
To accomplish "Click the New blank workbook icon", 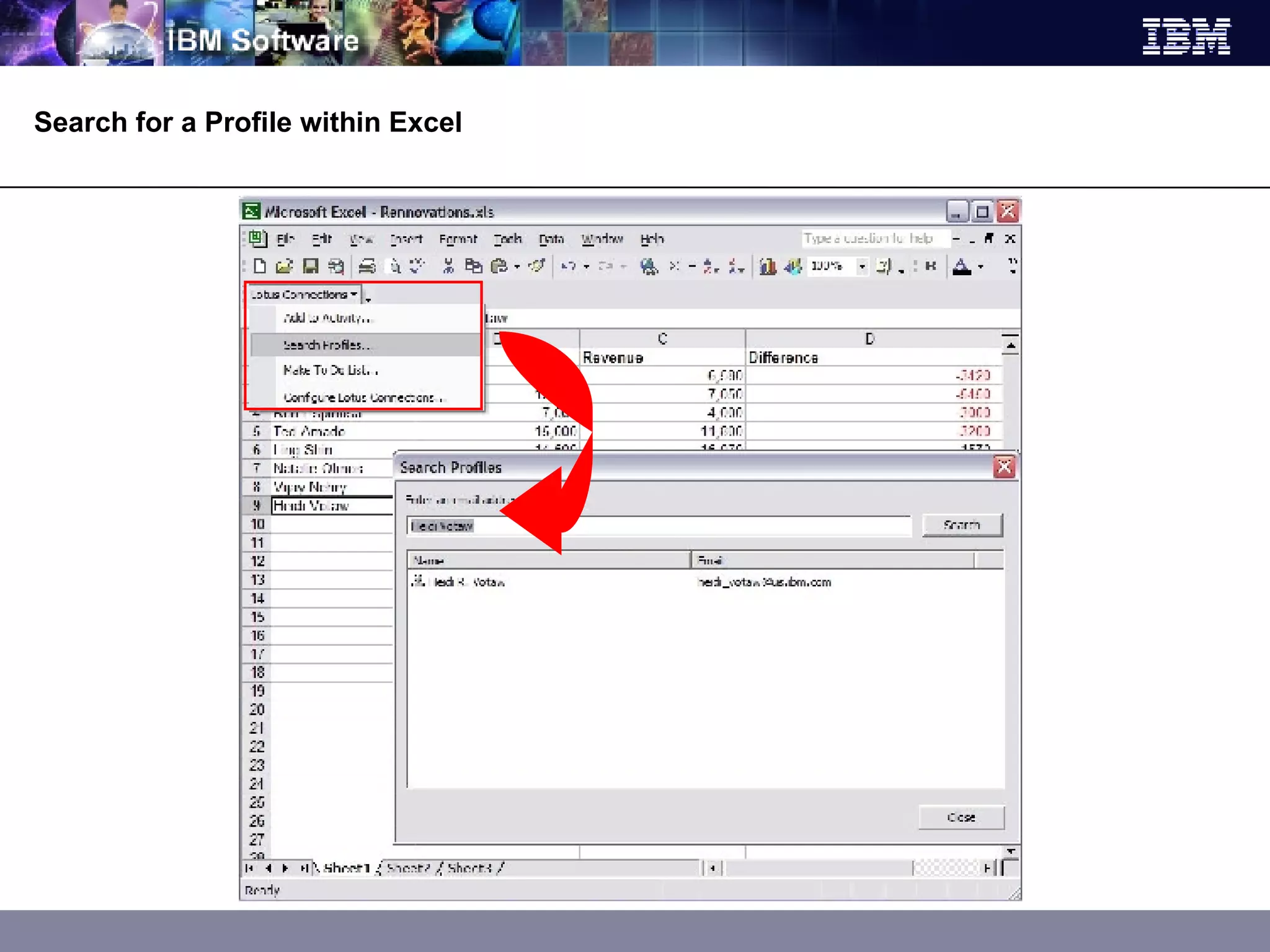I will [260, 267].
